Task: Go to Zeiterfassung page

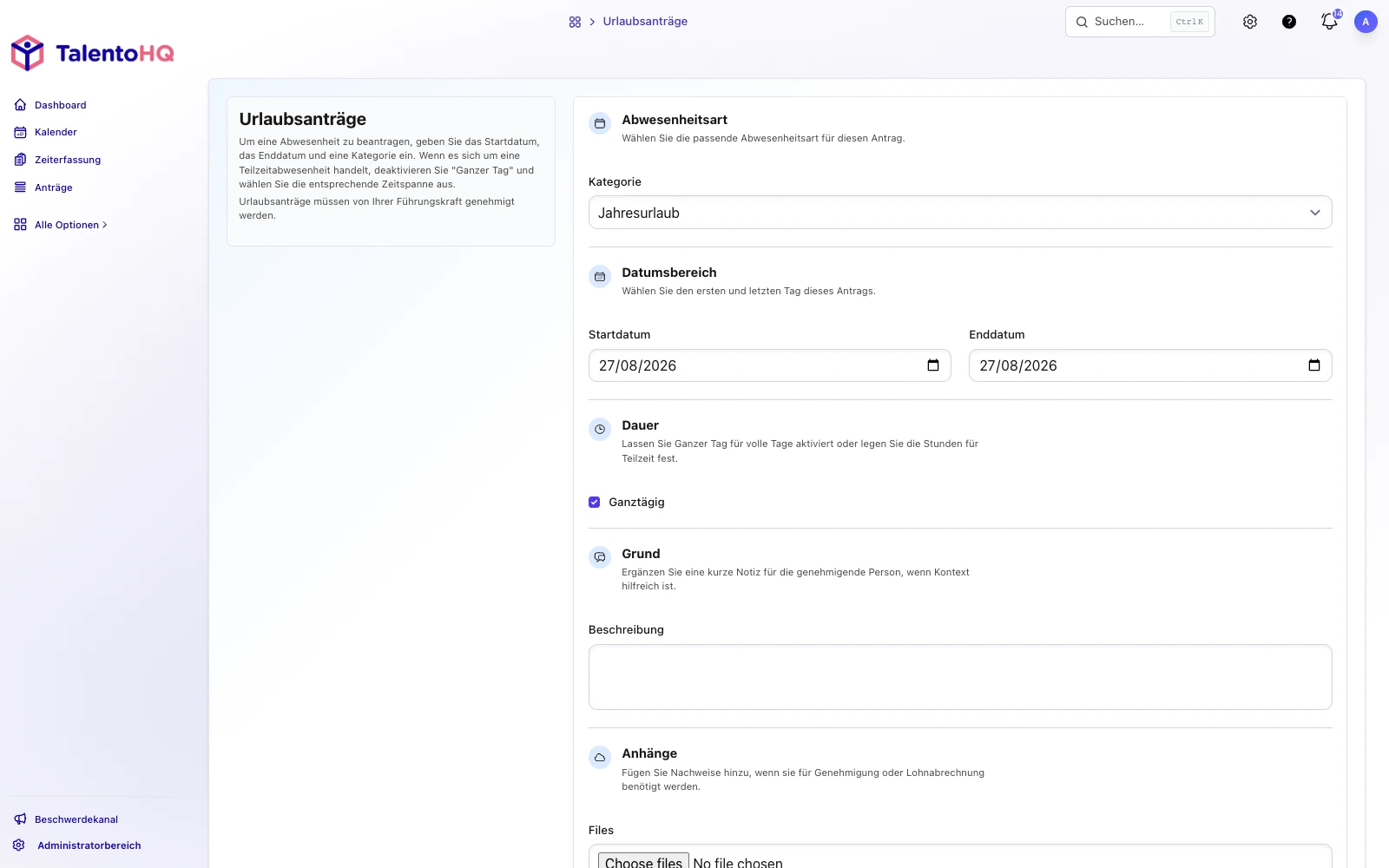Action: [x=68, y=160]
